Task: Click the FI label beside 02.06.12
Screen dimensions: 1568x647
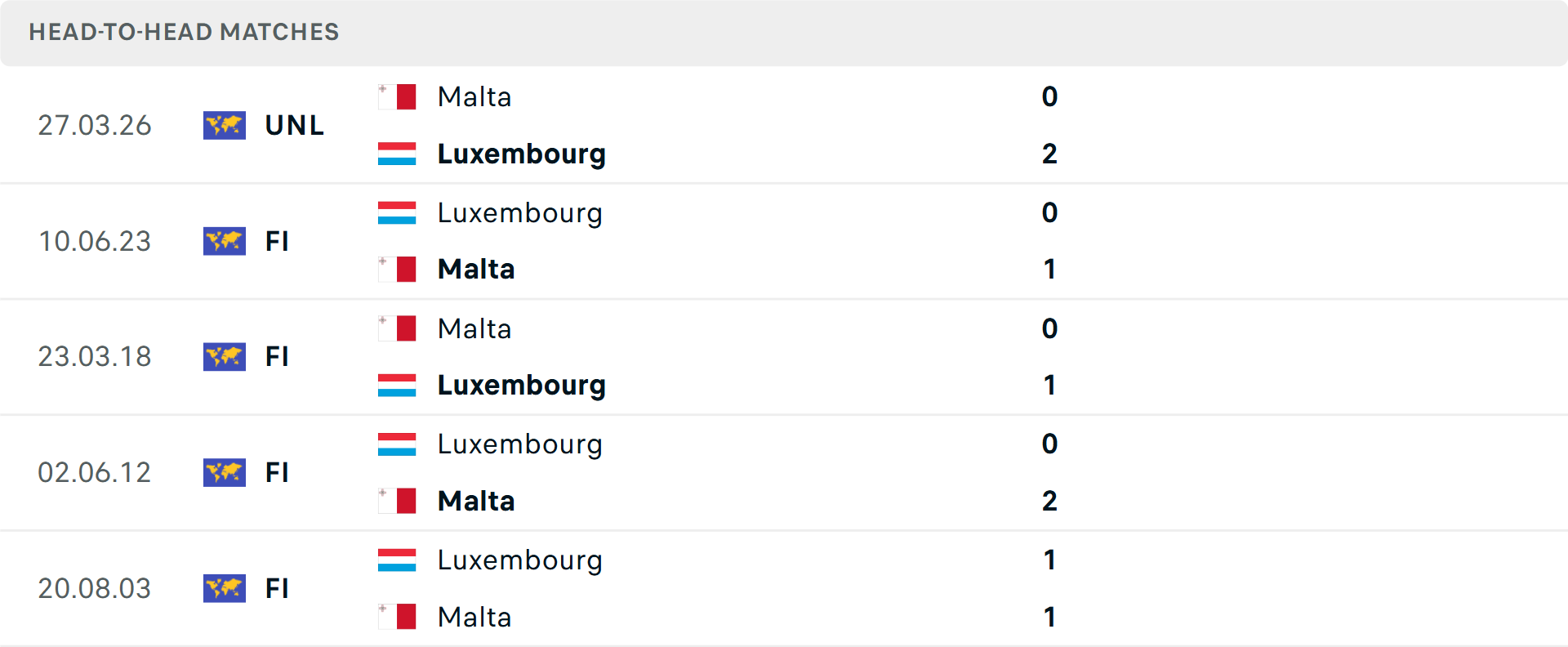Action: tap(278, 473)
